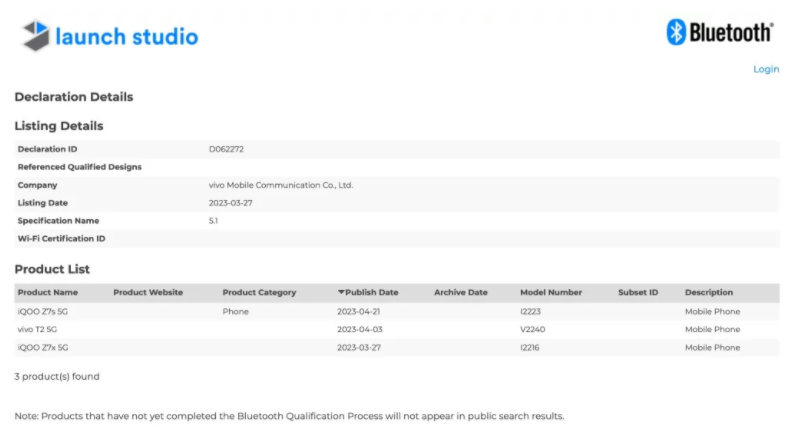Click the launch studio wordmark

point(127,37)
